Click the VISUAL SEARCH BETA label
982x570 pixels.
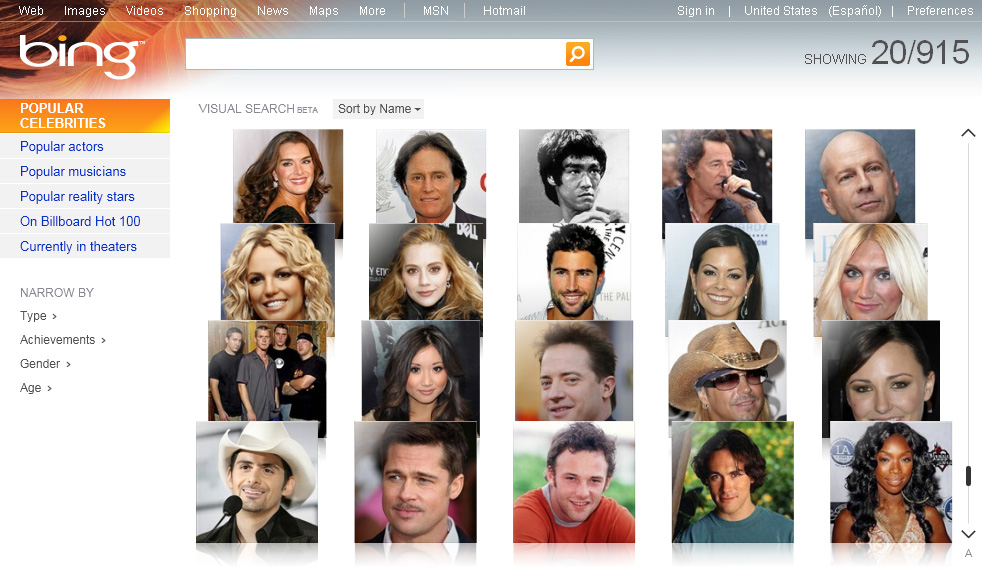258,109
